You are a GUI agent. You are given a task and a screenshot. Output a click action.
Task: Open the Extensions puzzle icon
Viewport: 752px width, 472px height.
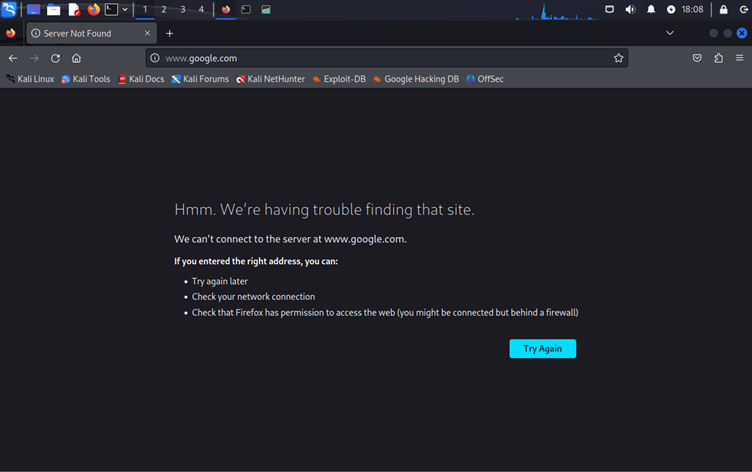tap(718, 58)
